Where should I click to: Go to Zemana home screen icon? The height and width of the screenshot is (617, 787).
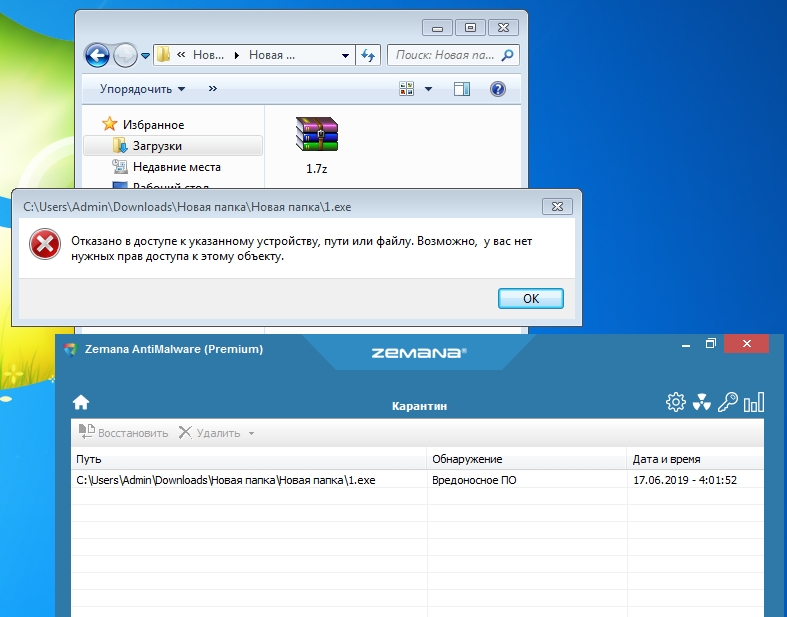81,402
